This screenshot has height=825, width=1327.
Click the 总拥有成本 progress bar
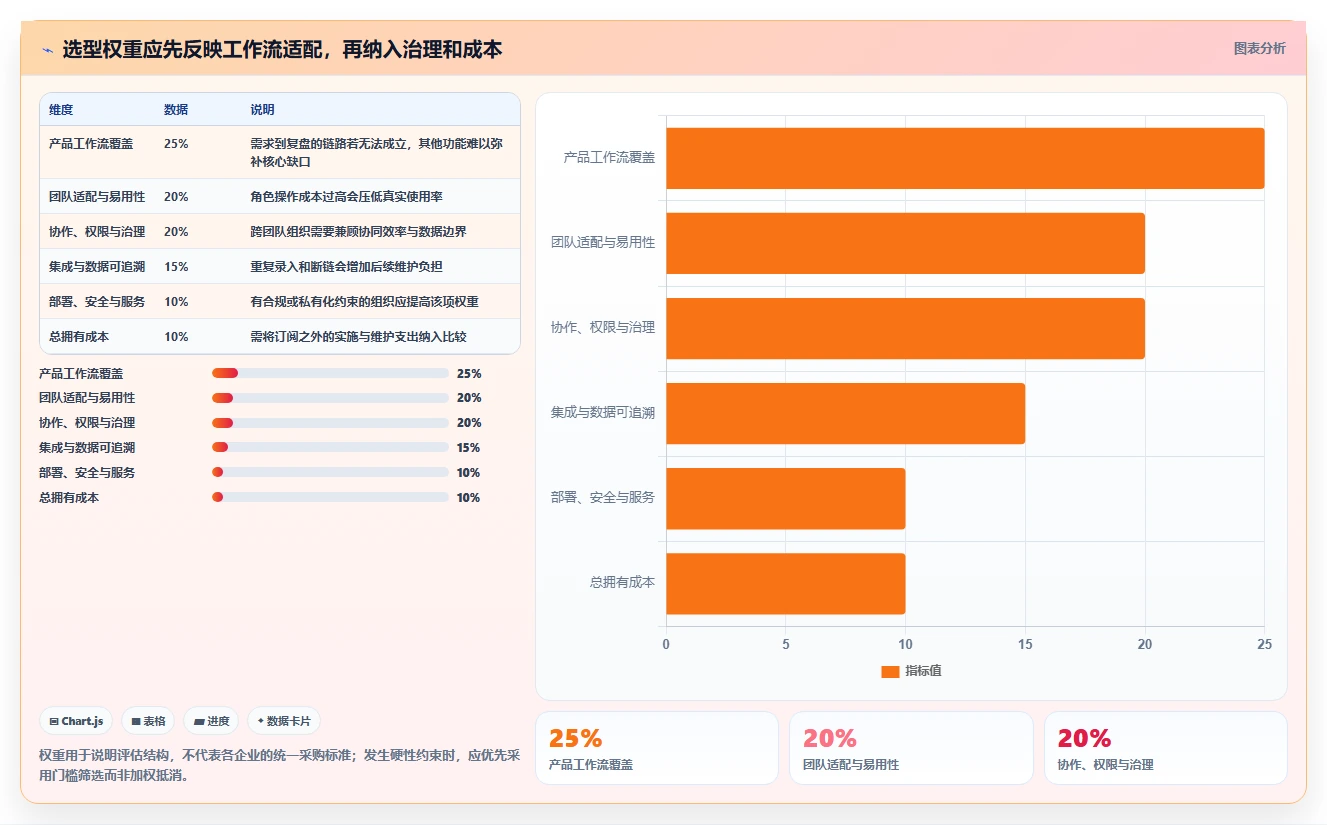[x=330, y=497]
